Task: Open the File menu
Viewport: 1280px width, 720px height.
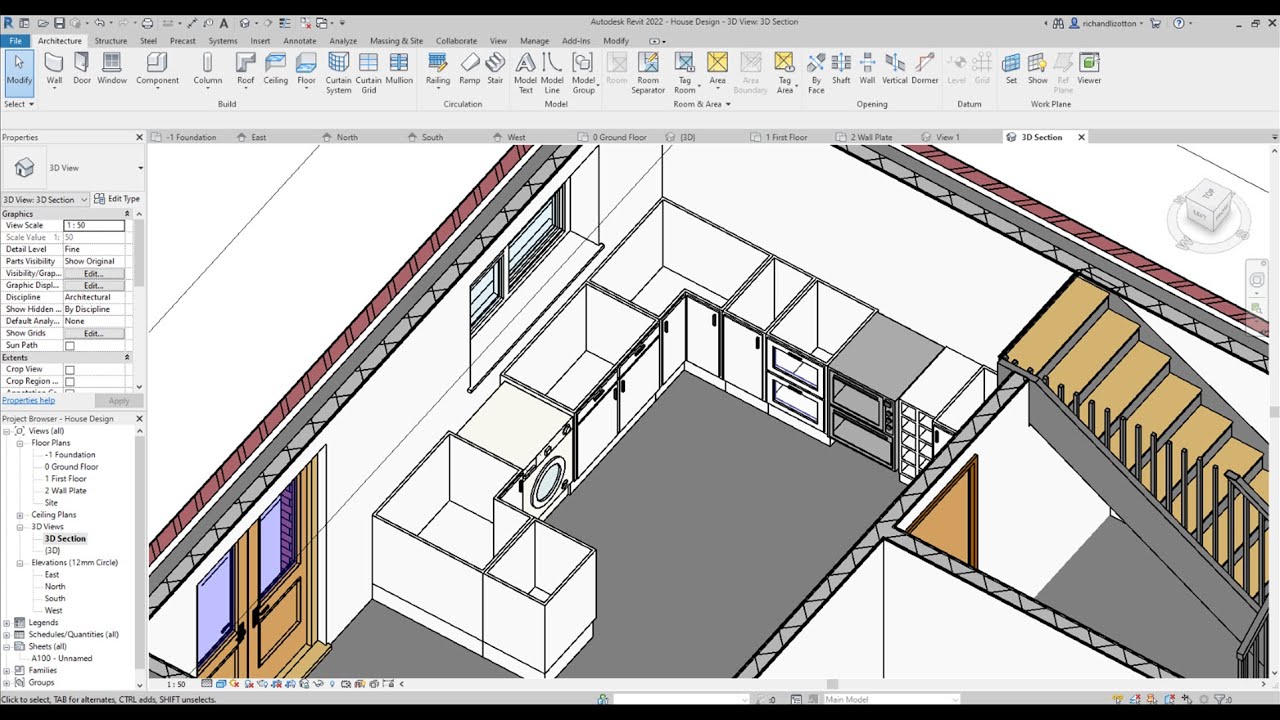Action: (15, 41)
